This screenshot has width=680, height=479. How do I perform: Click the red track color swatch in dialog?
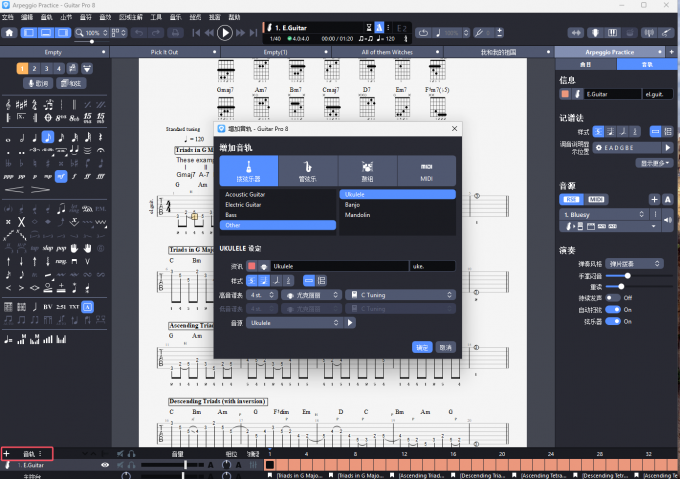pyautogui.click(x=252, y=266)
